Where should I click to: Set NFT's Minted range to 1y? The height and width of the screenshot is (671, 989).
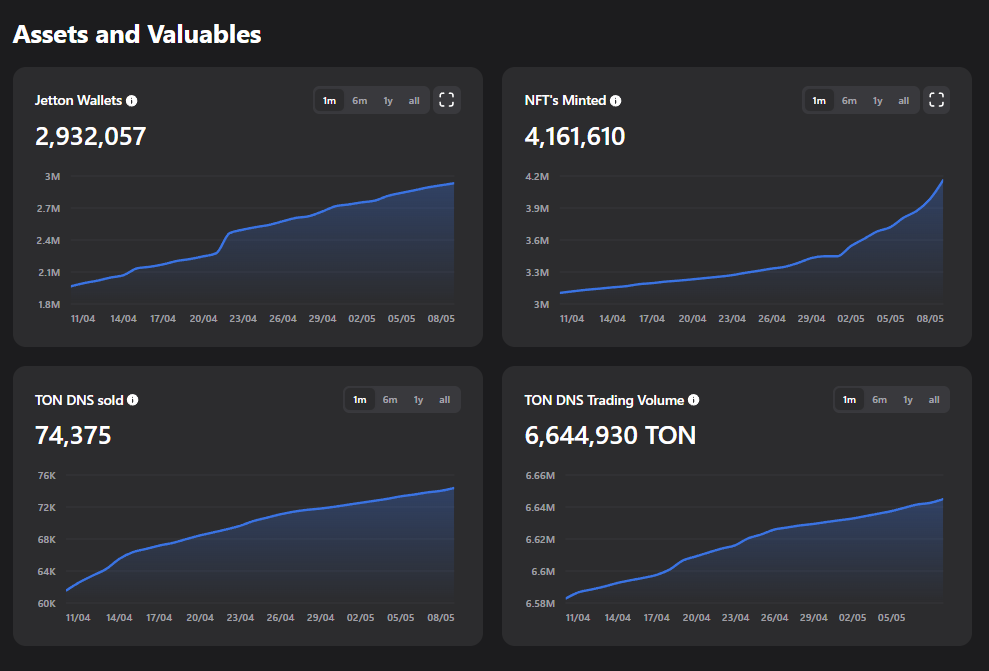click(x=877, y=101)
